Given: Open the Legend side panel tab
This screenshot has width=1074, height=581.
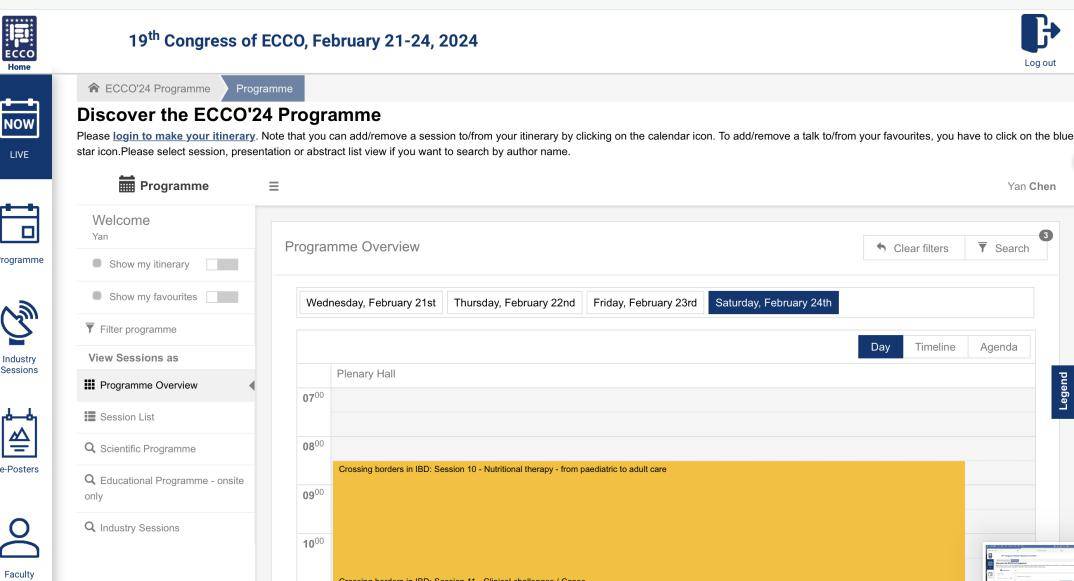Looking at the screenshot, I should pos(1062,392).
